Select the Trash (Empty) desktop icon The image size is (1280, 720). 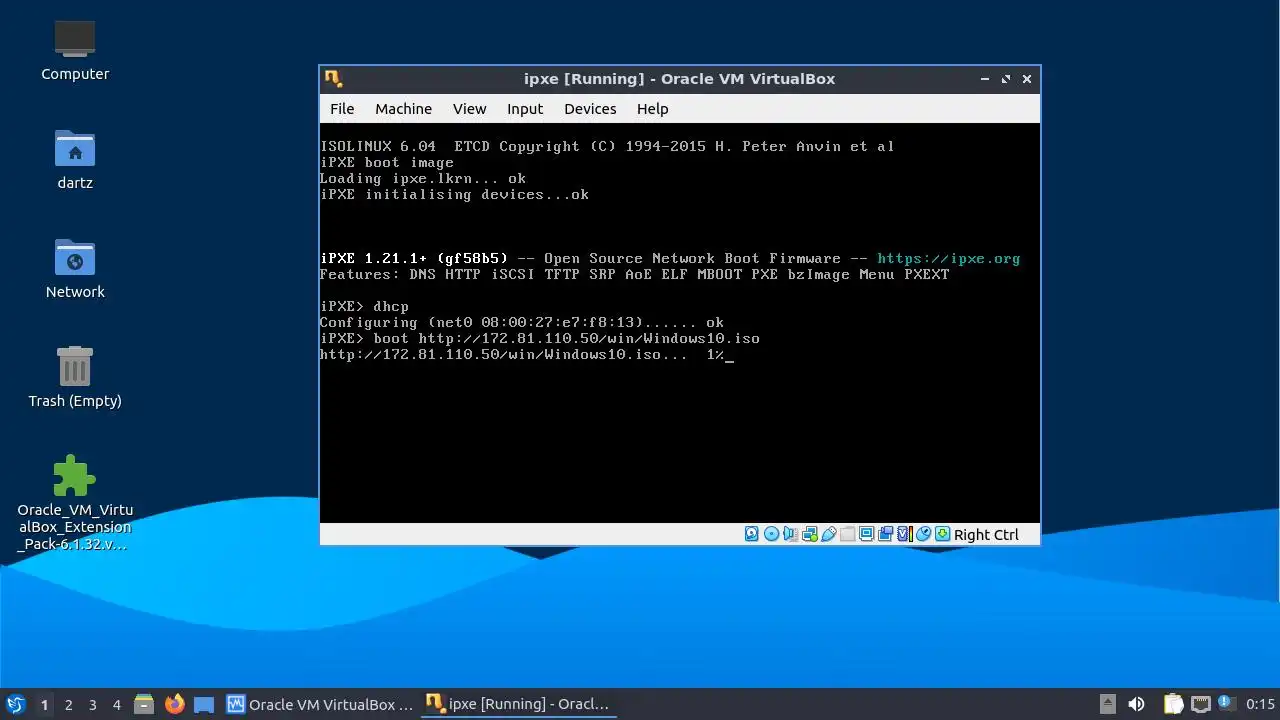pyautogui.click(x=75, y=377)
